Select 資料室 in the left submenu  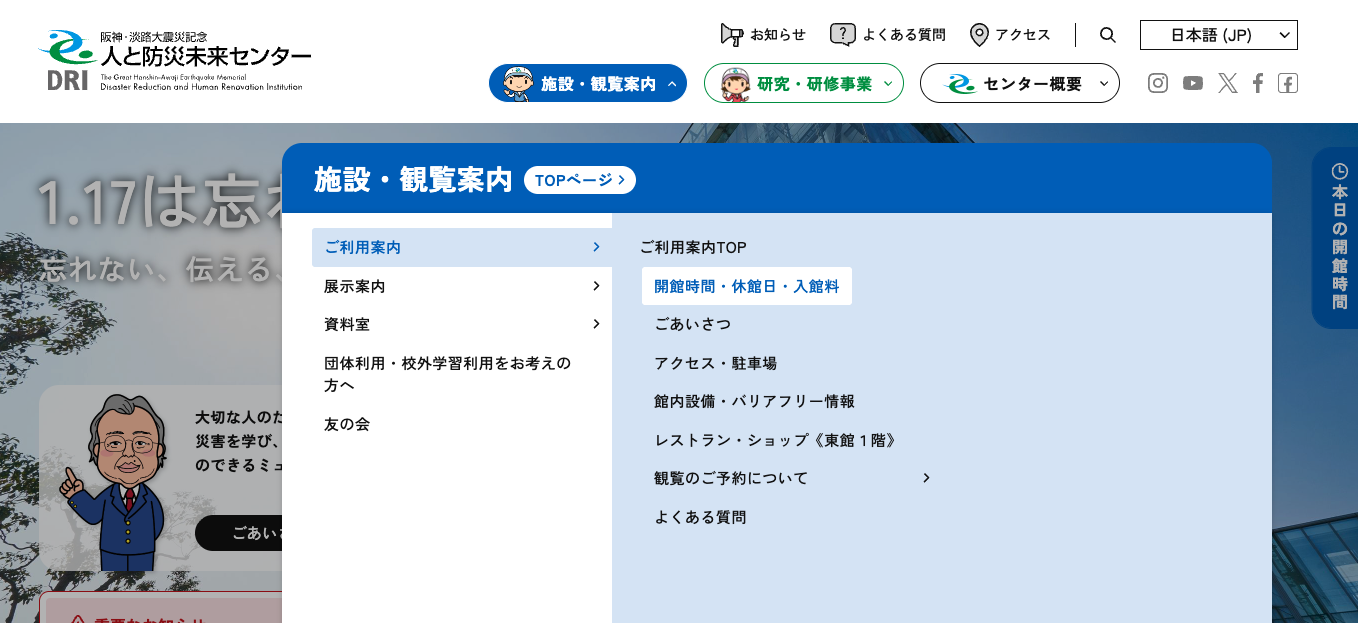tap(461, 324)
